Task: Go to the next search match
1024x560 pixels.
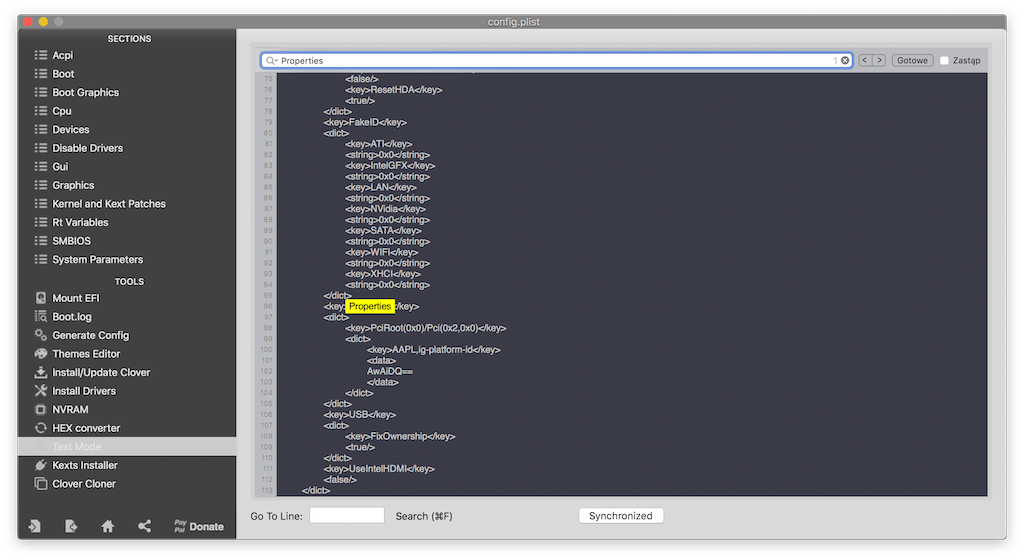Action: point(879,60)
